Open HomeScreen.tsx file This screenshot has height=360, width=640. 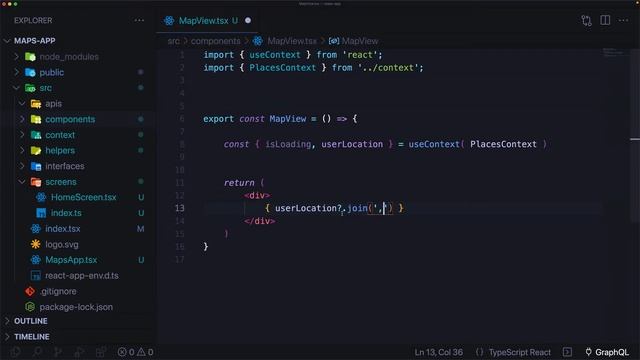[x=83, y=197]
